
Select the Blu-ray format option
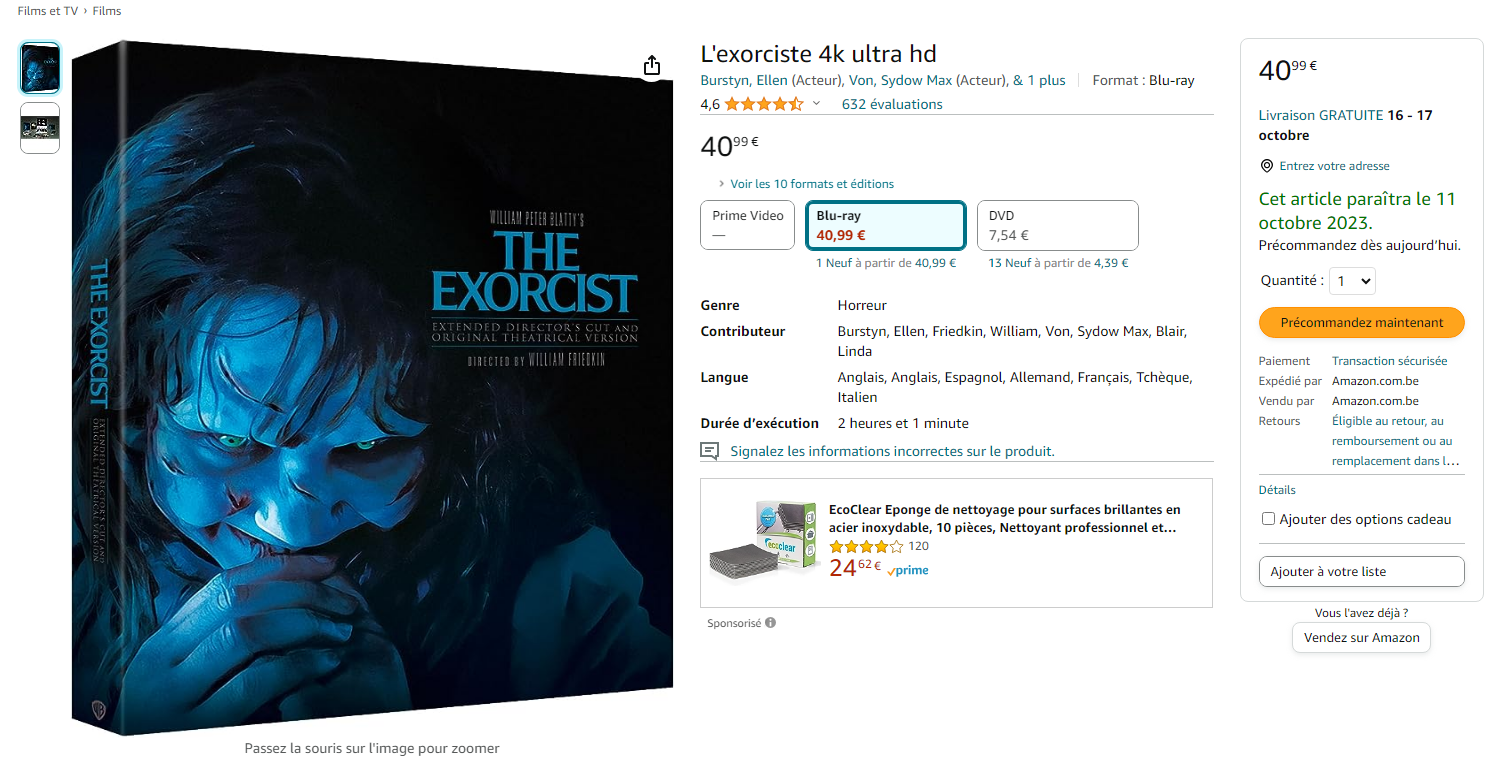click(886, 225)
